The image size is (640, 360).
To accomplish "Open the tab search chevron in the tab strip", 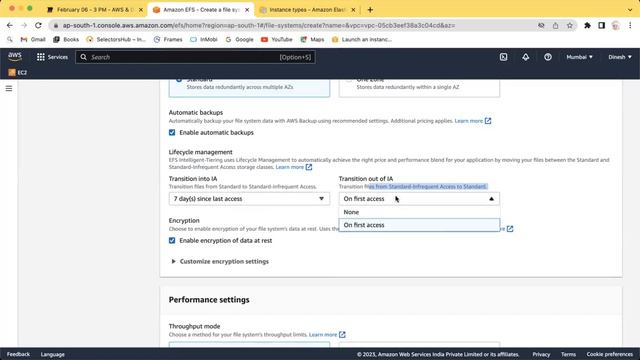I will (x=630, y=9).
